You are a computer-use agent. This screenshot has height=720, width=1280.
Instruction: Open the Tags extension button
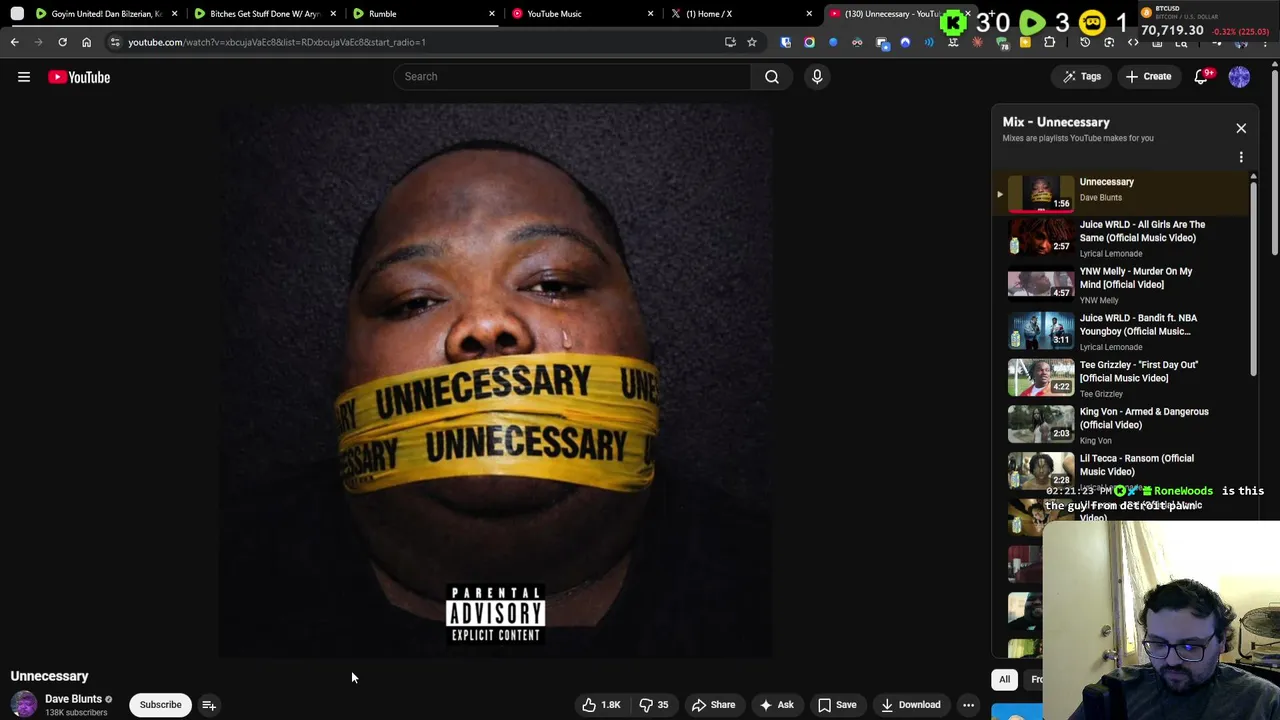coord(1081,76)
